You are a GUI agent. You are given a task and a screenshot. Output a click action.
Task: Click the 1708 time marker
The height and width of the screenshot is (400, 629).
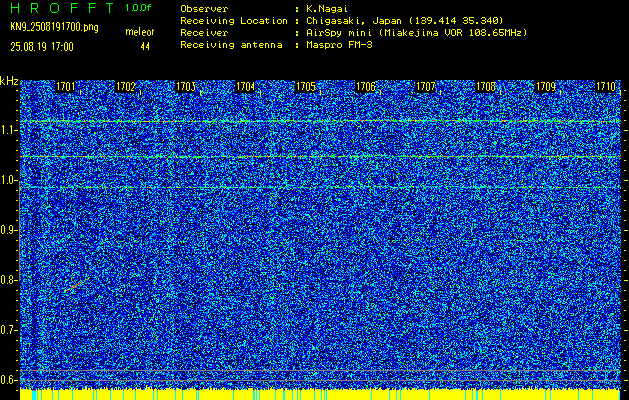tap(485, 86)
